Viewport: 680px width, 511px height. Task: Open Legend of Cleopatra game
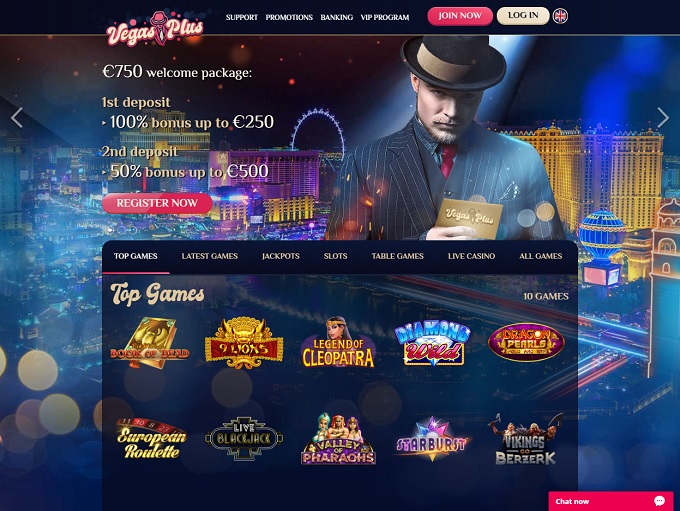pyautogui.click(x=338, y=343)
